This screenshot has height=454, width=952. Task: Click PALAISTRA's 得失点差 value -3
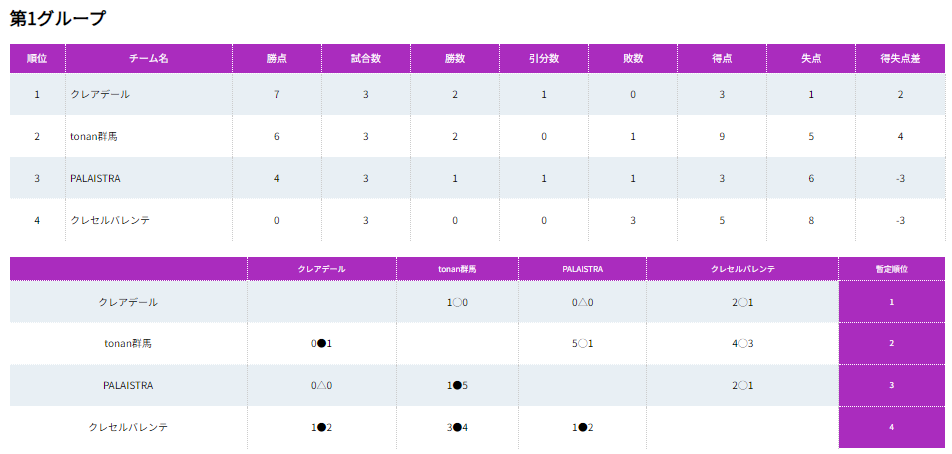tap(900, 178)
